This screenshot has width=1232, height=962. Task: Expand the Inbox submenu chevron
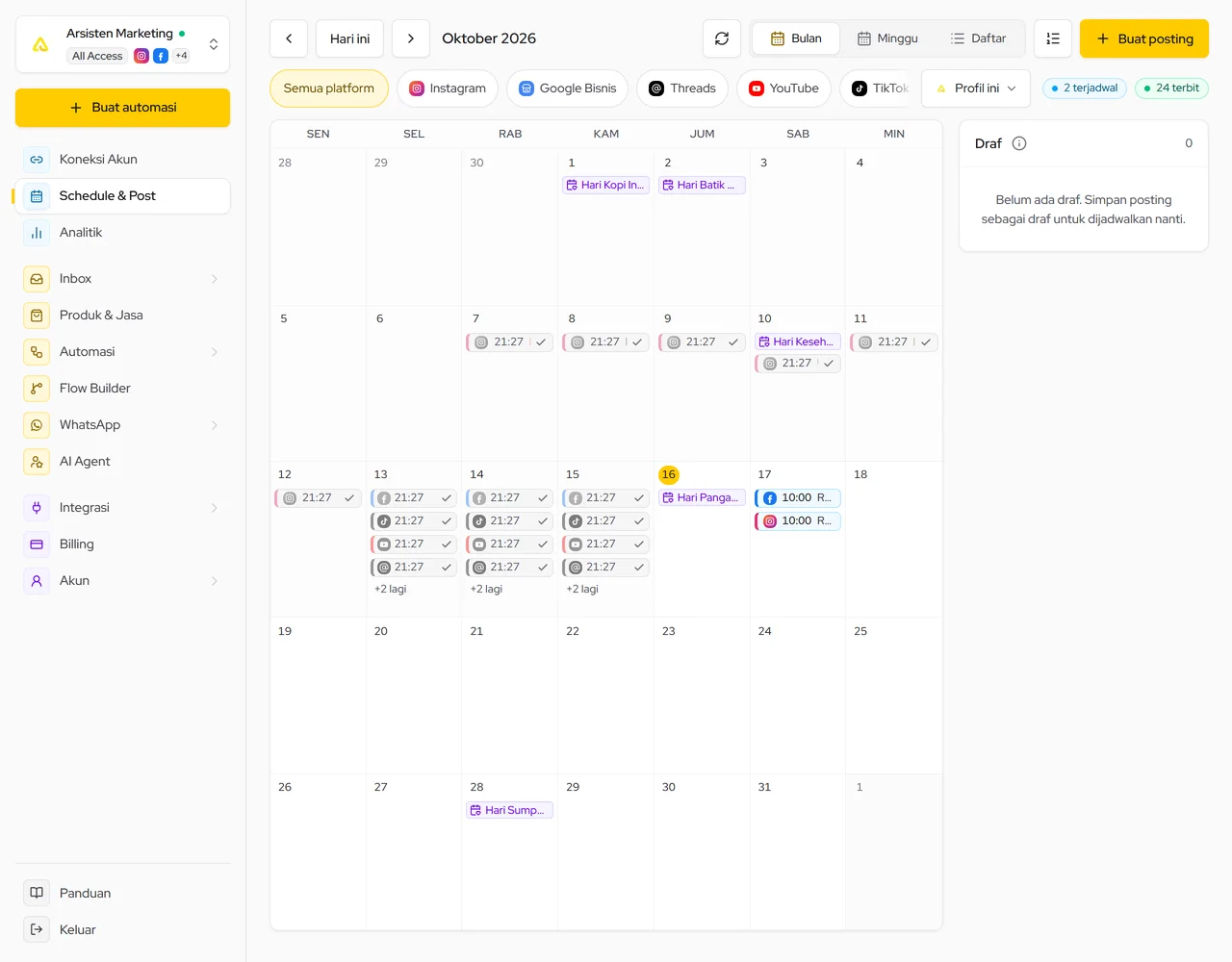pyautogui.click(x=215, y=279)
